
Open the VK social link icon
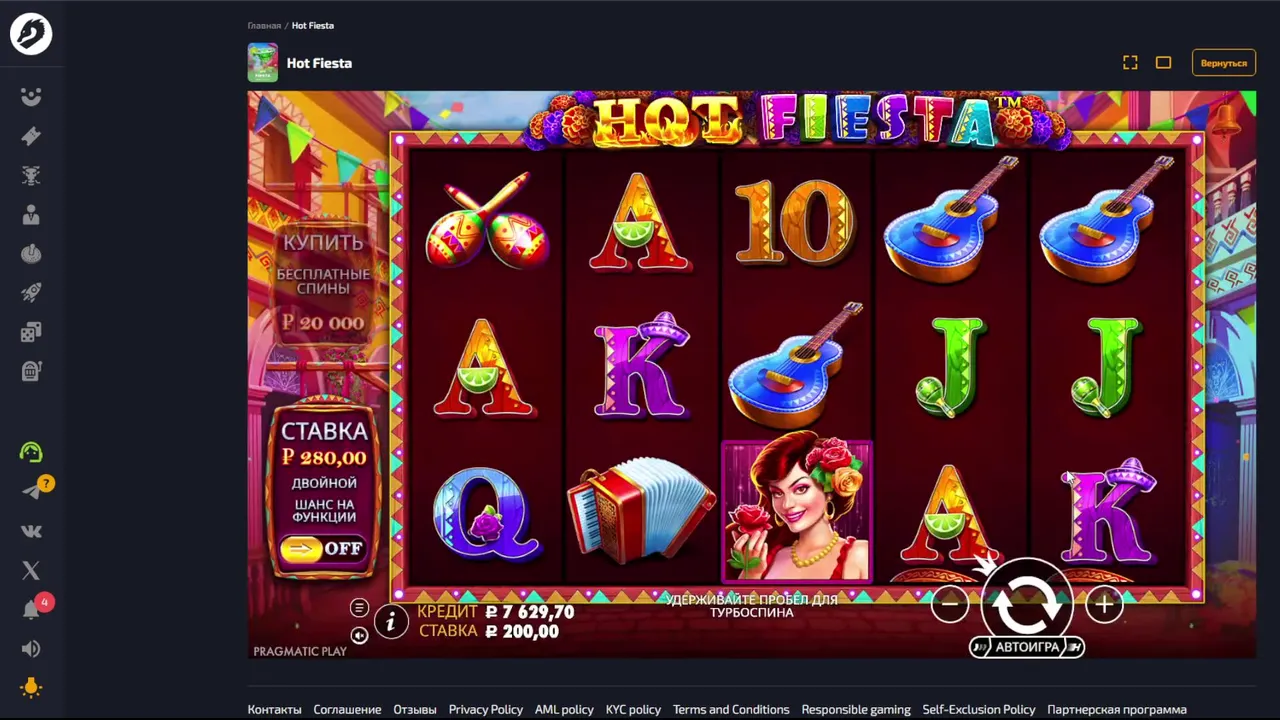(x=31, y=531)
